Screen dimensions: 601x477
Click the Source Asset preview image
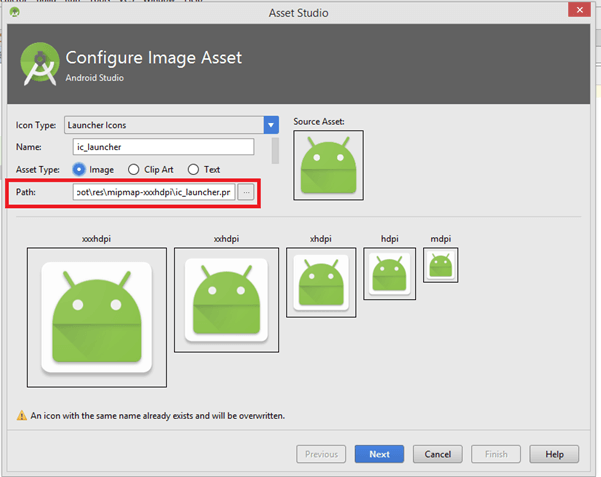pyautogui.click(x=328, y=165)
